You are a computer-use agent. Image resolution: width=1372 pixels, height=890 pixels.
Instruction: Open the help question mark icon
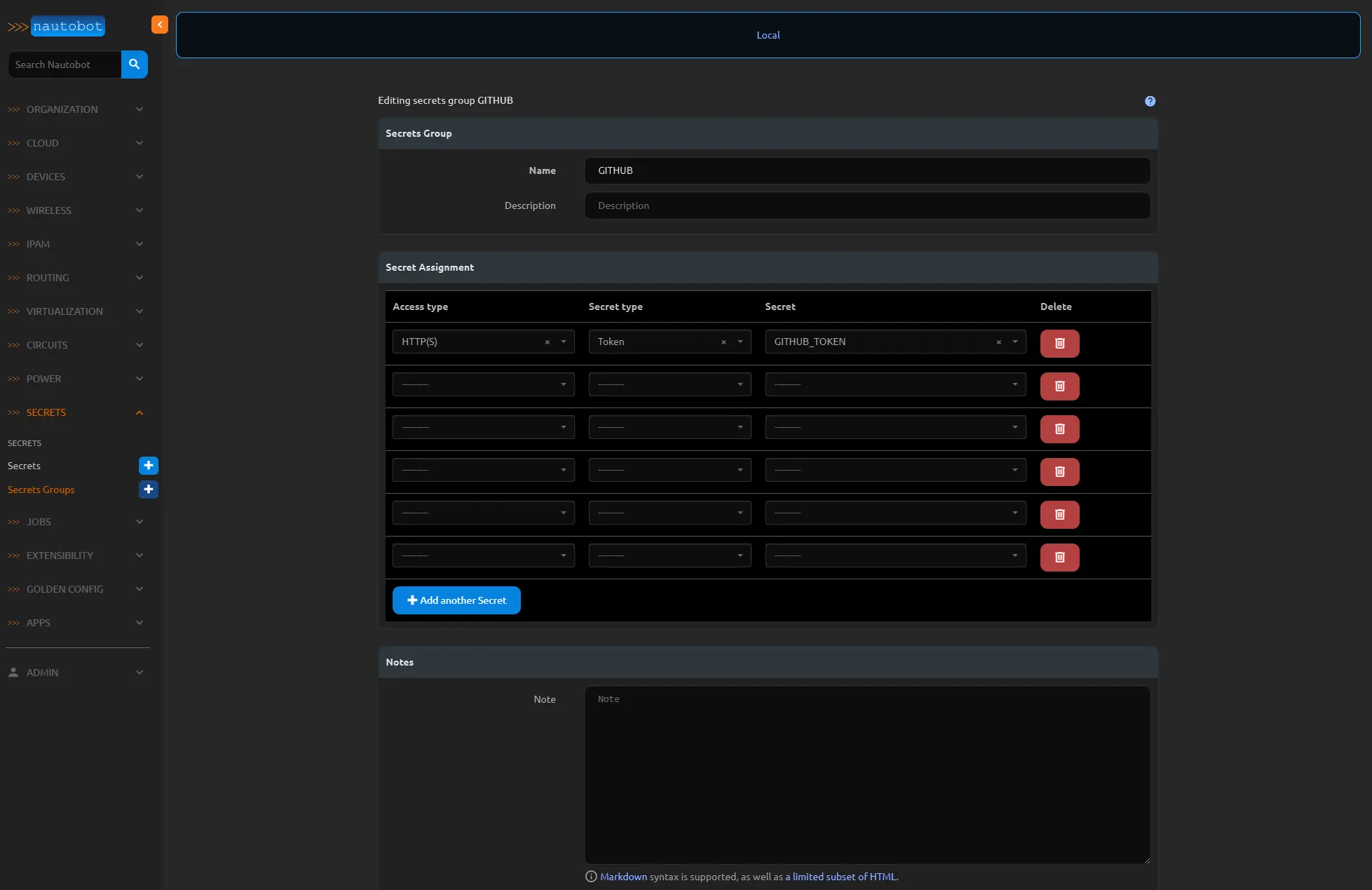[x=1150, y=101]
